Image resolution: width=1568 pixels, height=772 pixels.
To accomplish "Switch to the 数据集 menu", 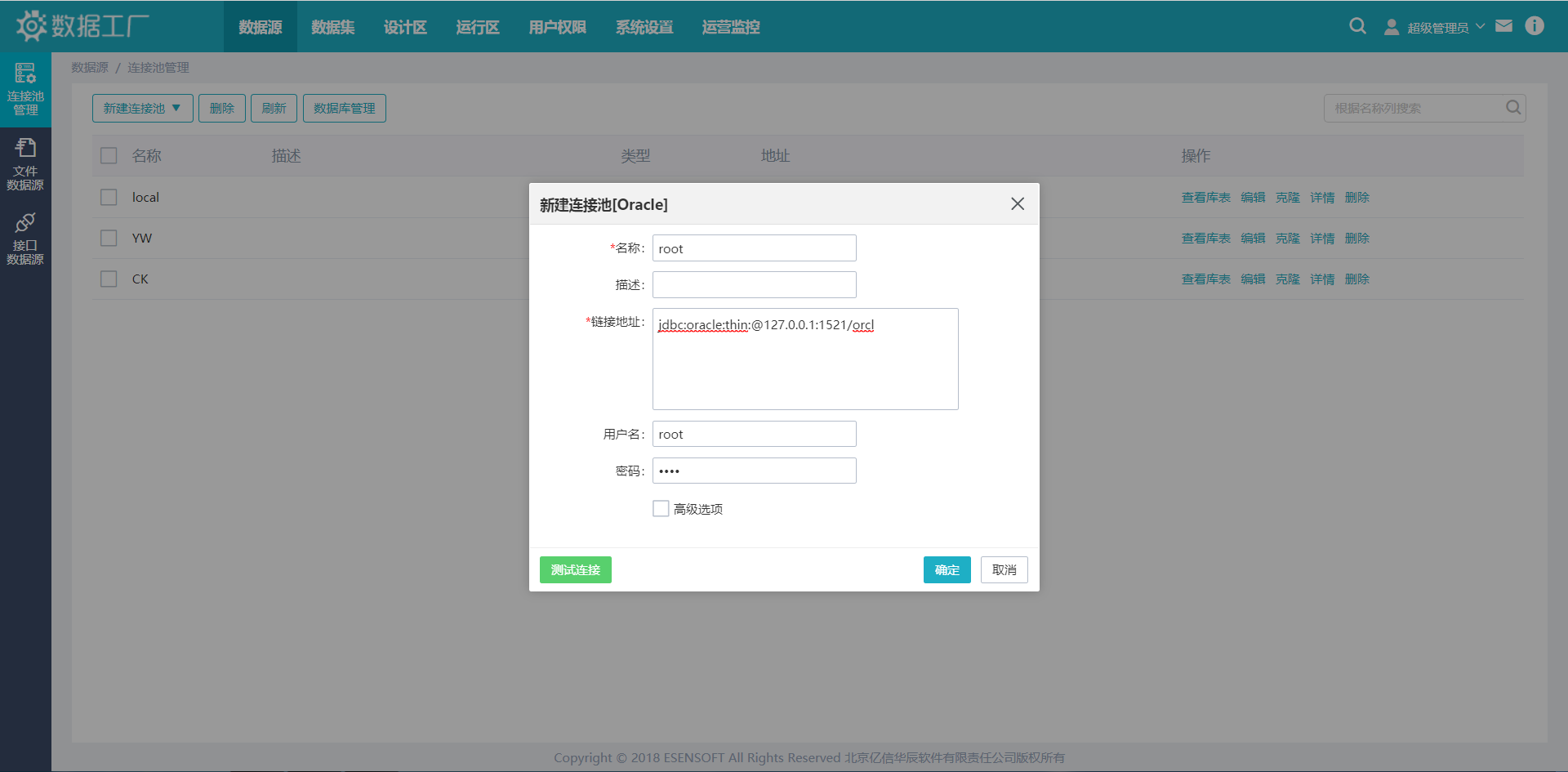I will (x=332, y=27).
